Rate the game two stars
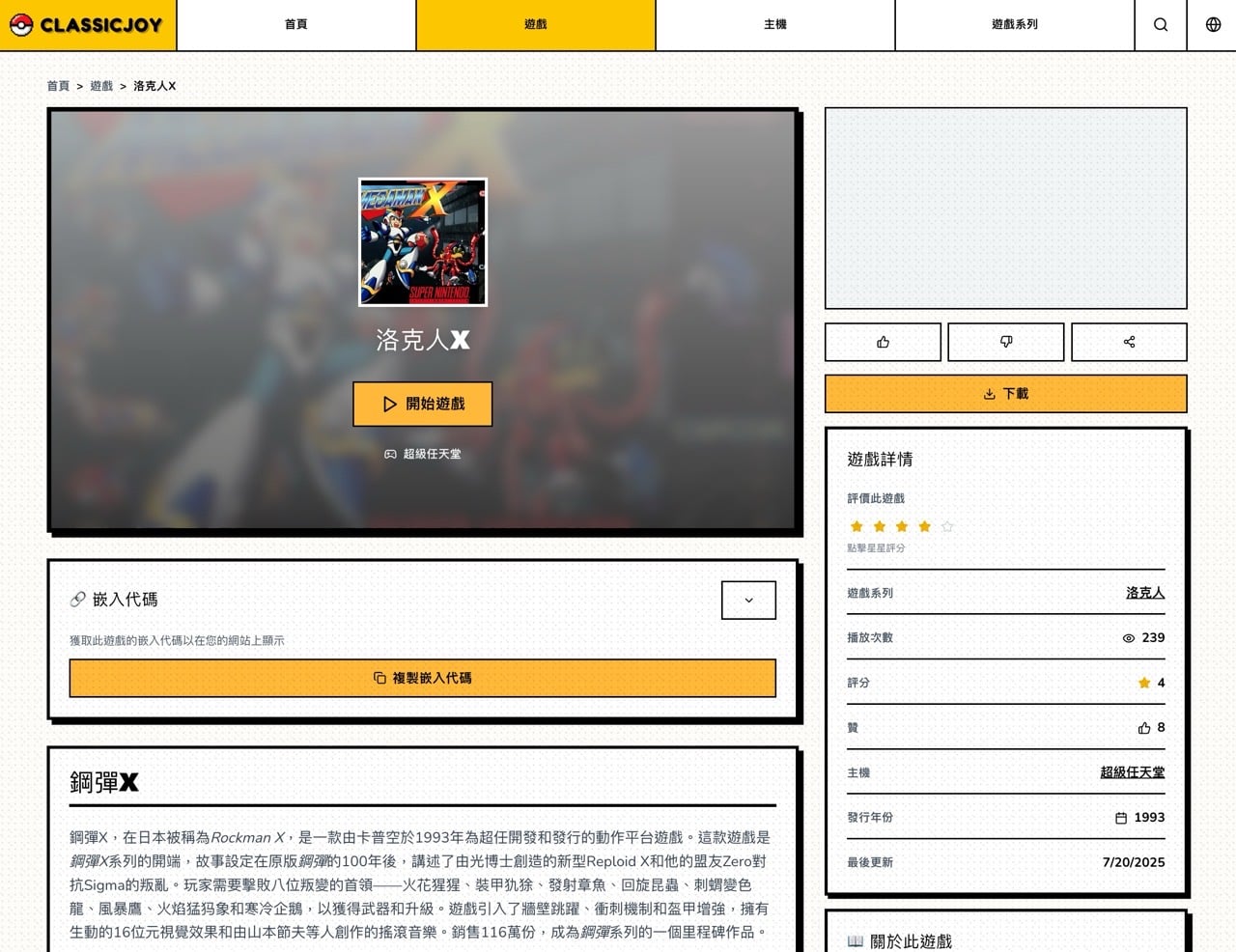This screenshot has width=1236, height=952. click(x=879, y=526)
